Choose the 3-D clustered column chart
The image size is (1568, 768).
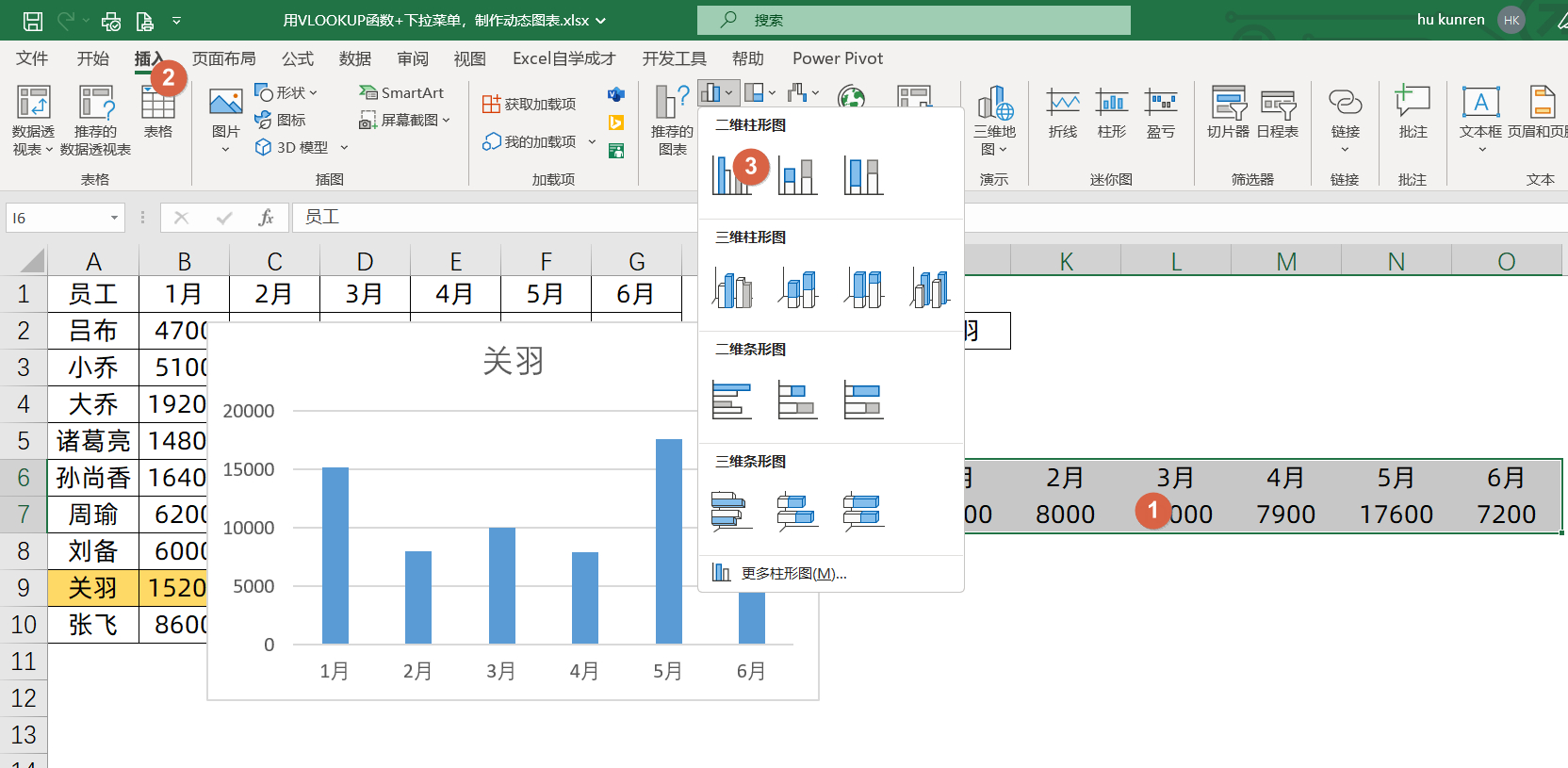pyautogui.click(x=732, y=287)
